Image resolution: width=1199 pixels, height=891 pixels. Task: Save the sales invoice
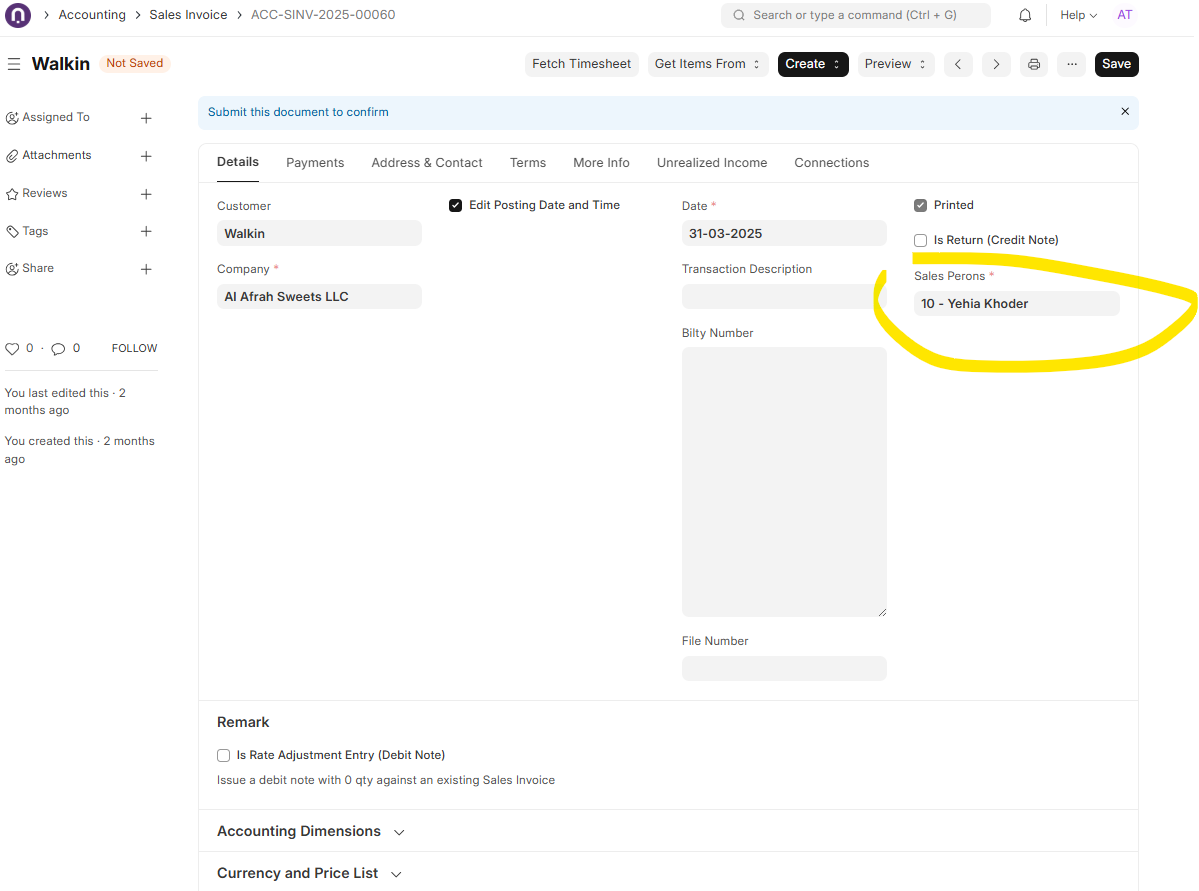pyautogui.click(x=1116, y=64)
